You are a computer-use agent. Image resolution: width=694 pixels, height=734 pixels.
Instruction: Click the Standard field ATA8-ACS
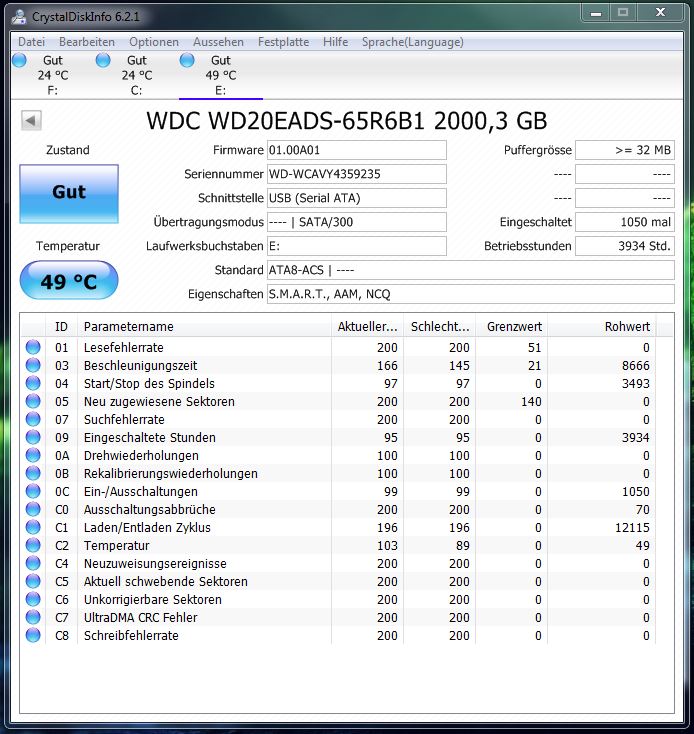(x=471, y=270)
